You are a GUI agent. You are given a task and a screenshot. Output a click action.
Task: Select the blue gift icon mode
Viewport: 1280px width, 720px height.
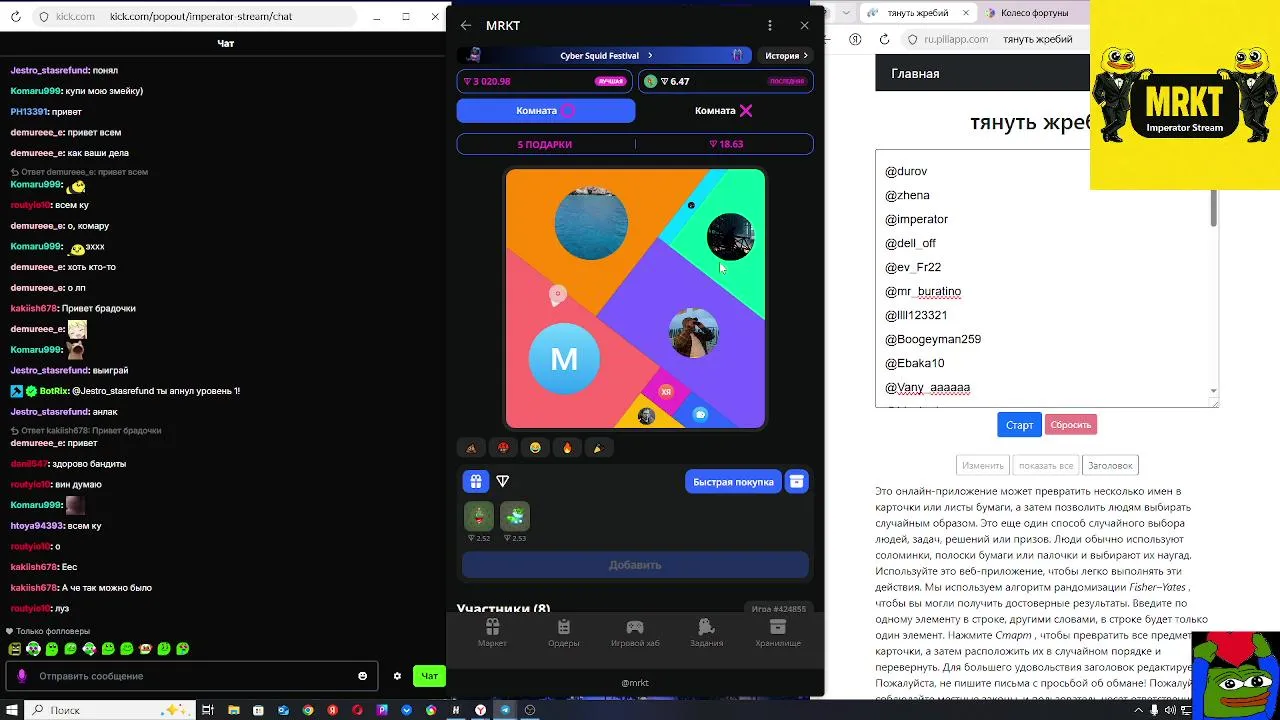475,482
